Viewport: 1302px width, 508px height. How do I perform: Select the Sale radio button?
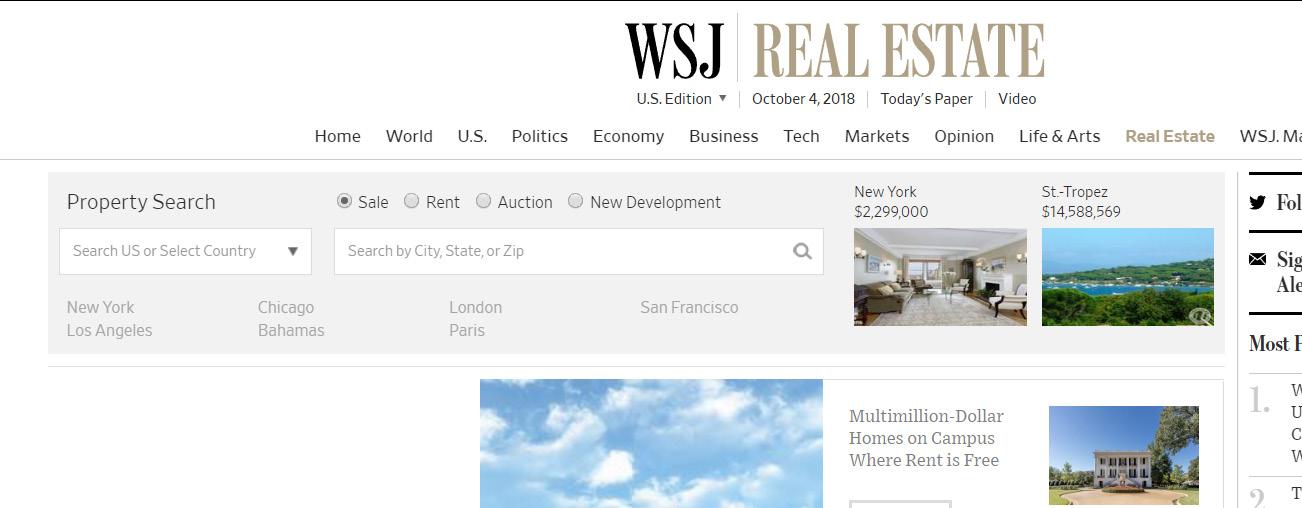click(344, 201)
